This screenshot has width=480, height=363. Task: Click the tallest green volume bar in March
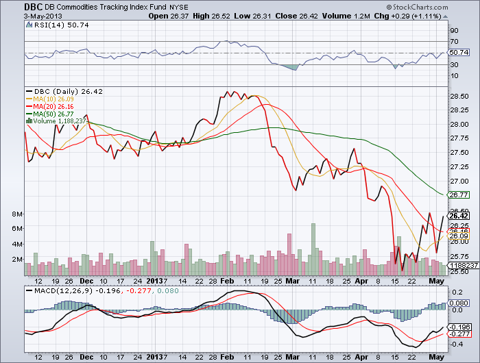point(313,249)
